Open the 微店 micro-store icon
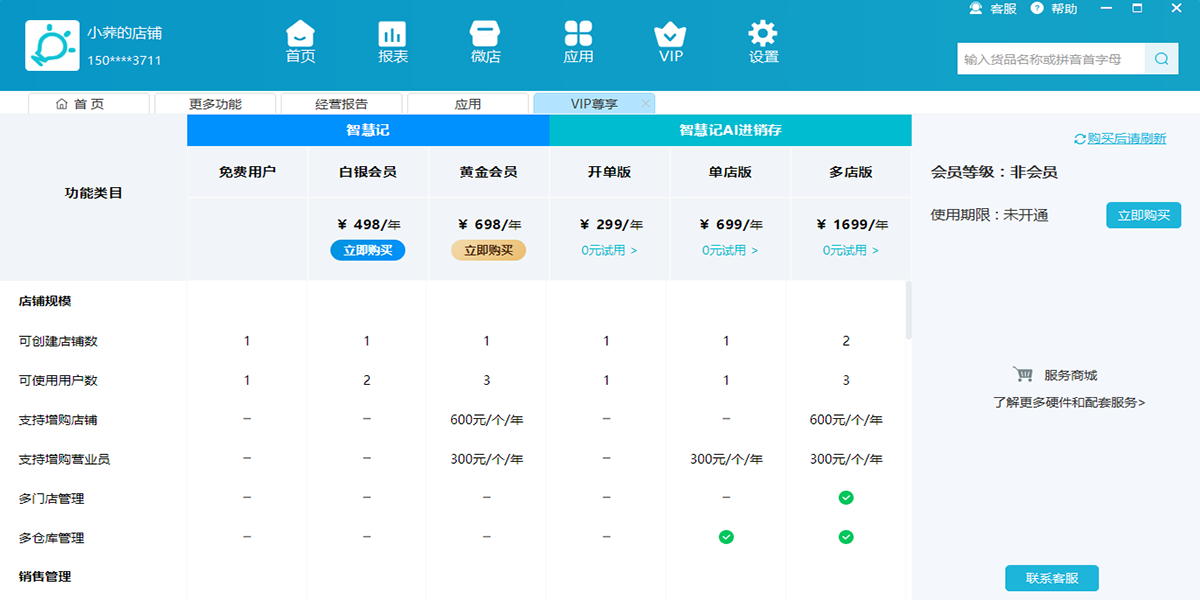Screen dimensions: 1200x600 pos(485,34)
